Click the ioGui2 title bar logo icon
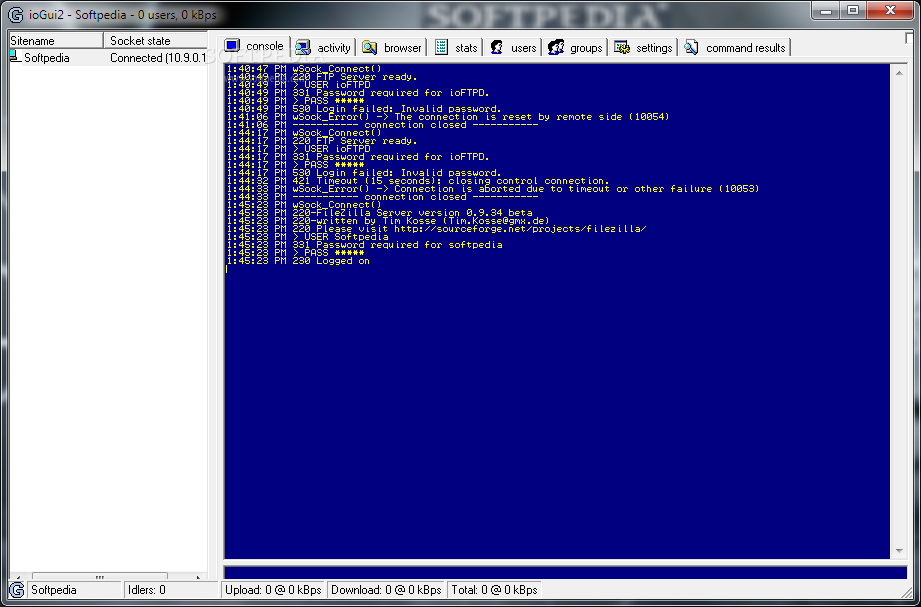 16,15
